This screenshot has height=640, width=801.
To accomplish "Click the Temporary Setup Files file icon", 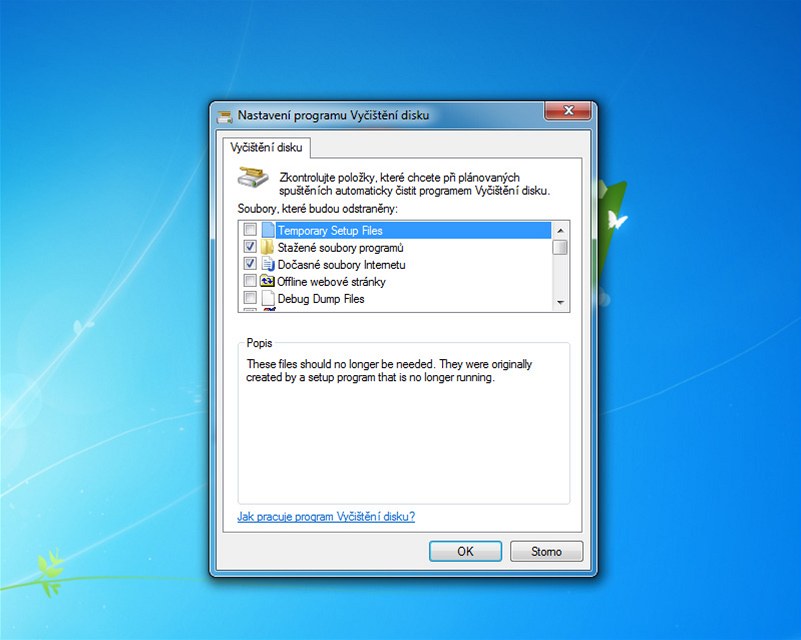I will [267, 231].
